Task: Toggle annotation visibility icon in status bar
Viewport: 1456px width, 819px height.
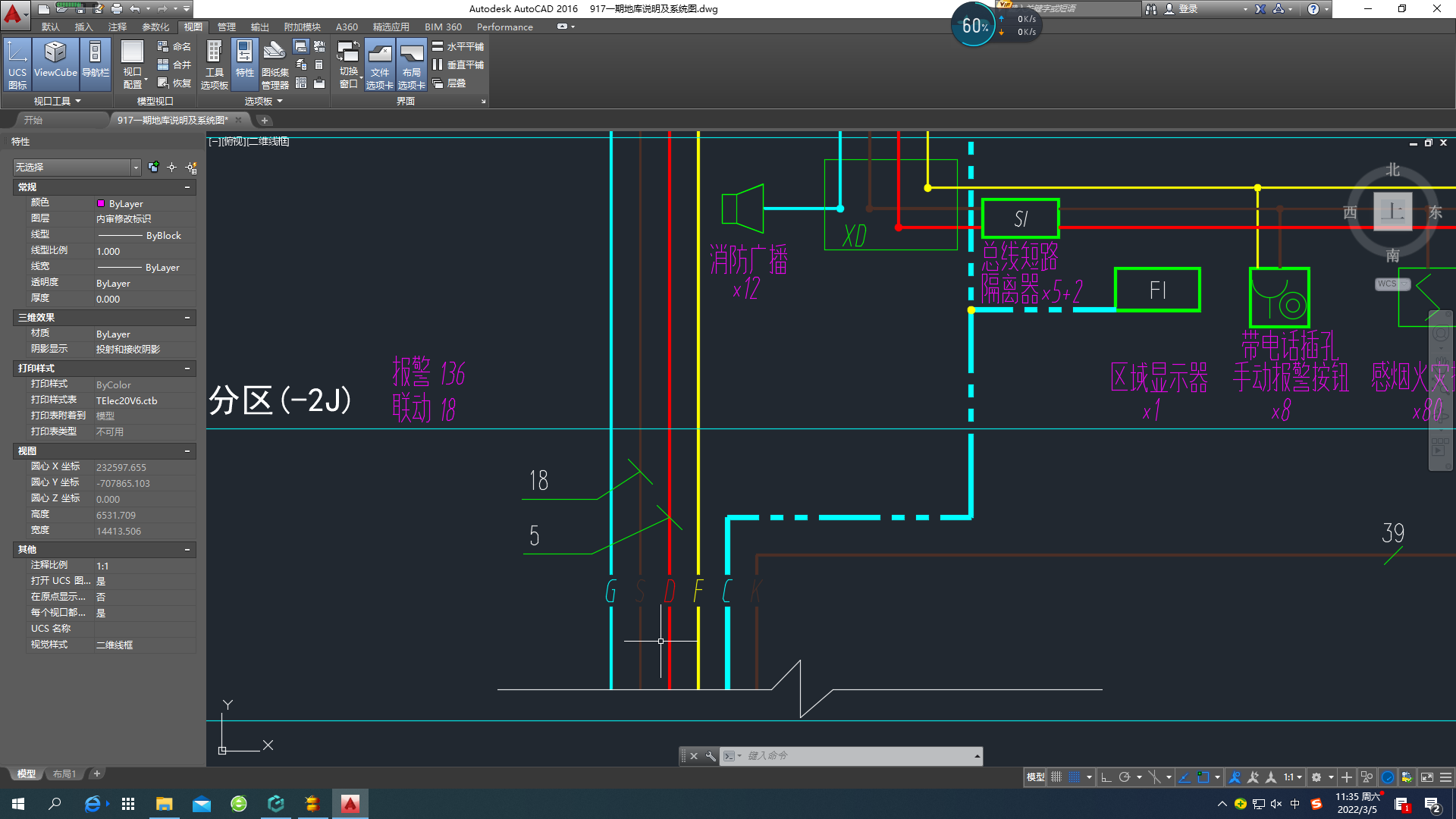Action: click(x=1235, y=777)
